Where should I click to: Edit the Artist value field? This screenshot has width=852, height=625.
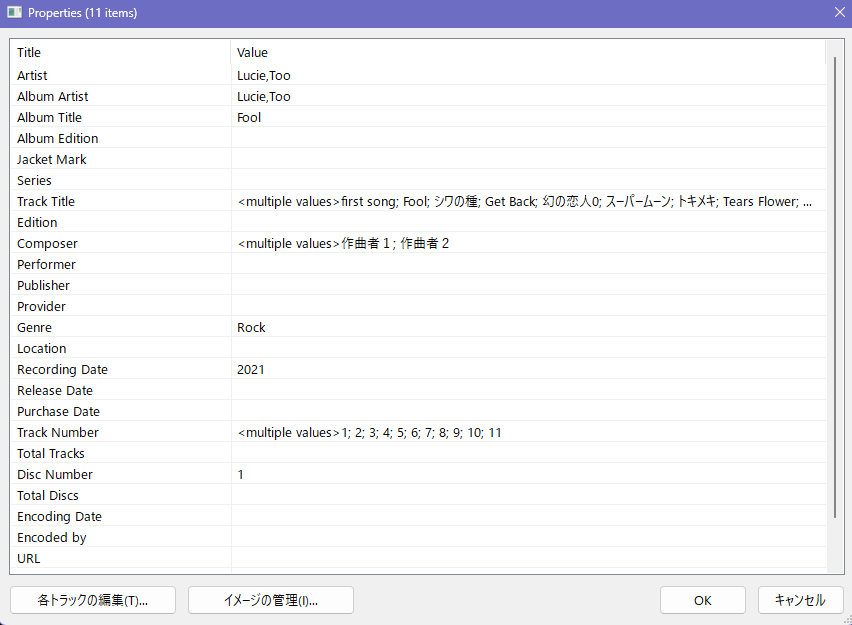[528, 75]
